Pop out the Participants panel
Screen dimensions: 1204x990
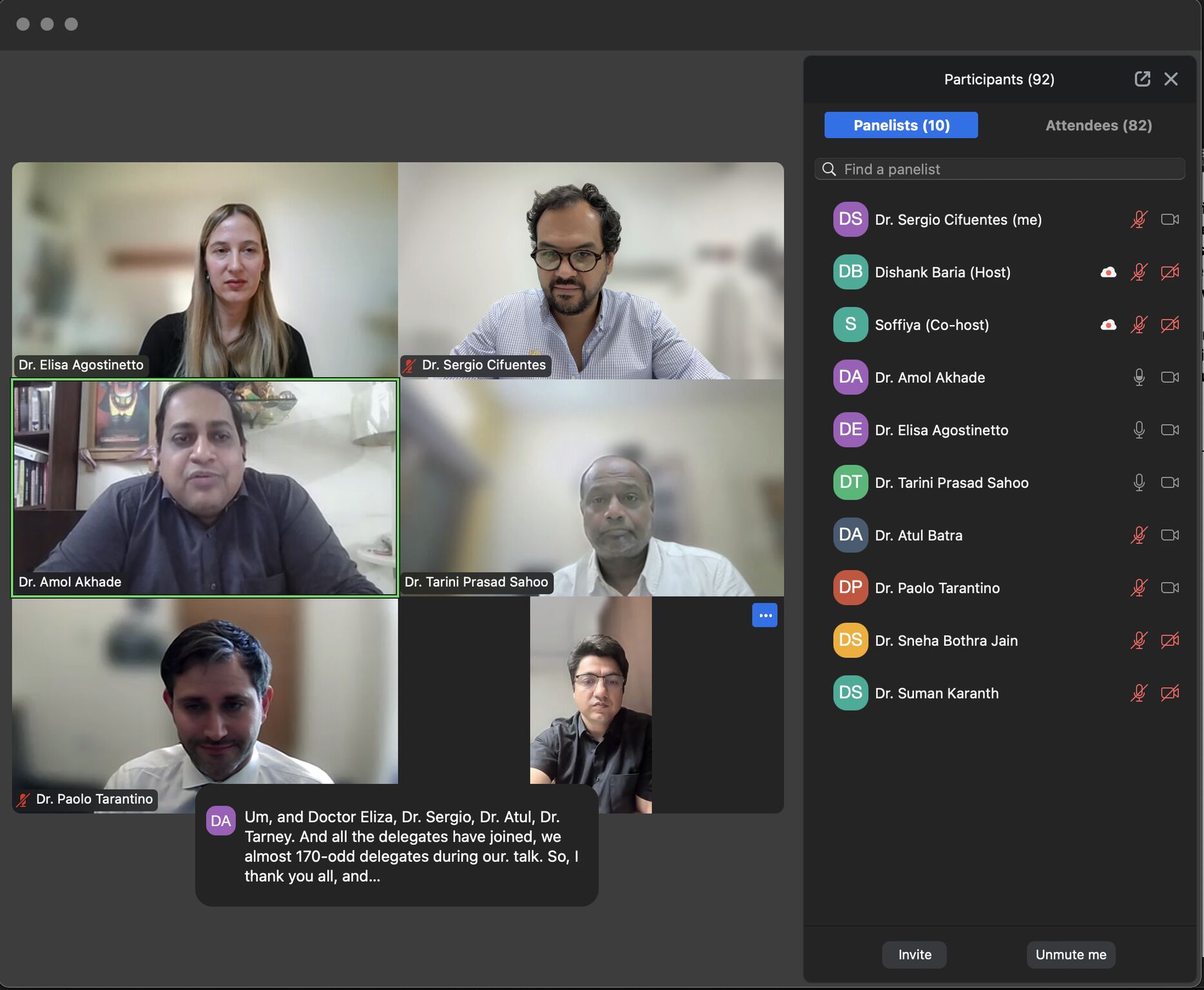[1142, 79]
